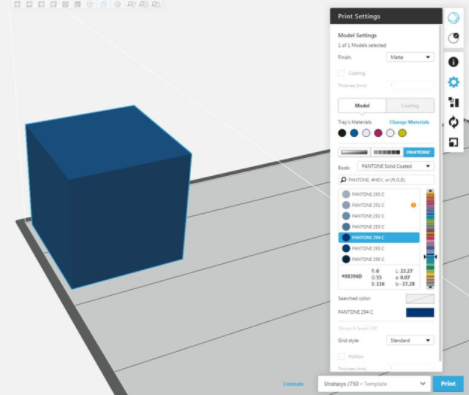
Task: Click the orange warning icon beside PANTONE 291 C
Action: (x=413, y=205)
